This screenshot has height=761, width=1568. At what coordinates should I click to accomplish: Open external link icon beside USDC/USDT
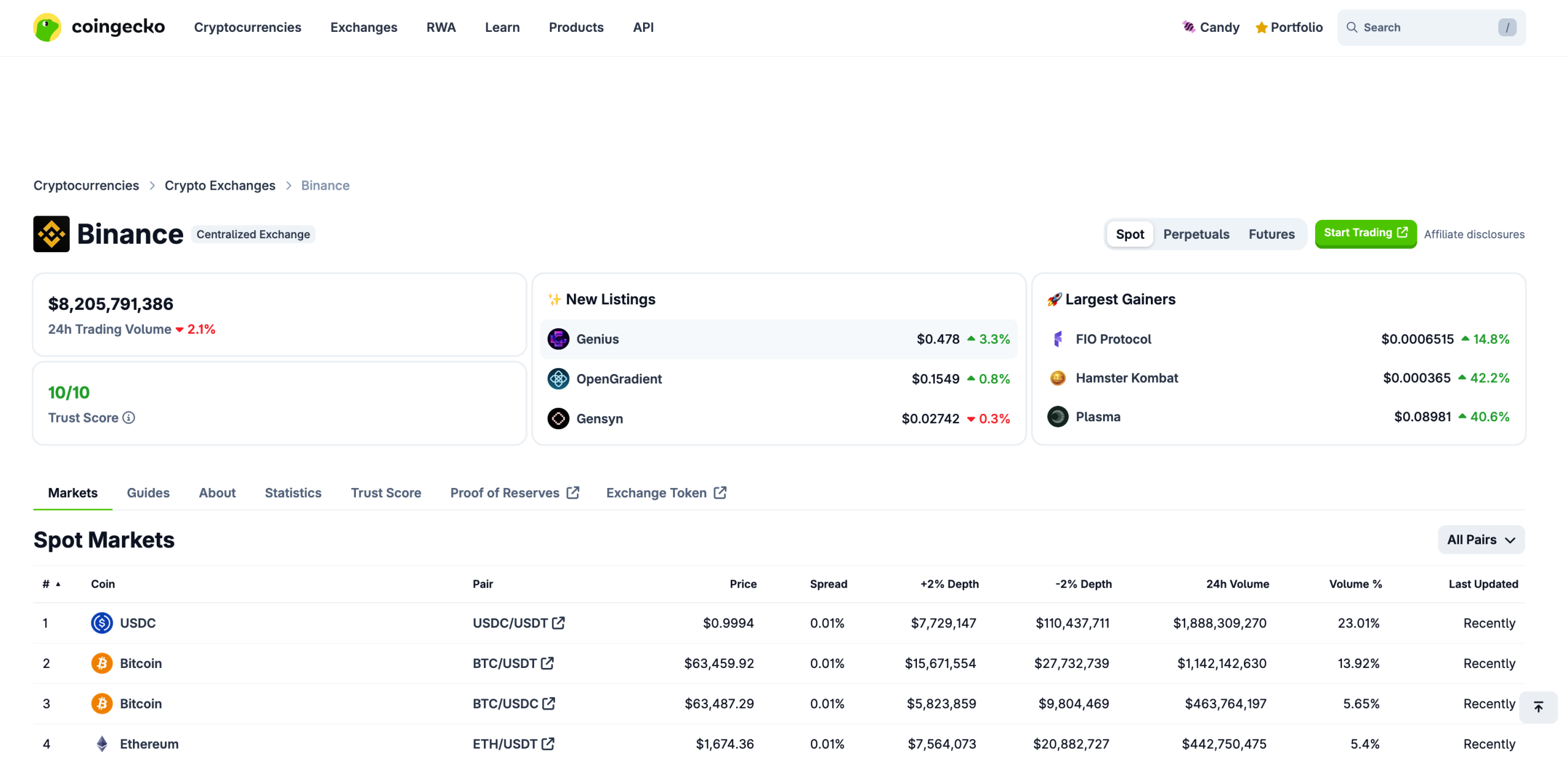pos(558,623)
